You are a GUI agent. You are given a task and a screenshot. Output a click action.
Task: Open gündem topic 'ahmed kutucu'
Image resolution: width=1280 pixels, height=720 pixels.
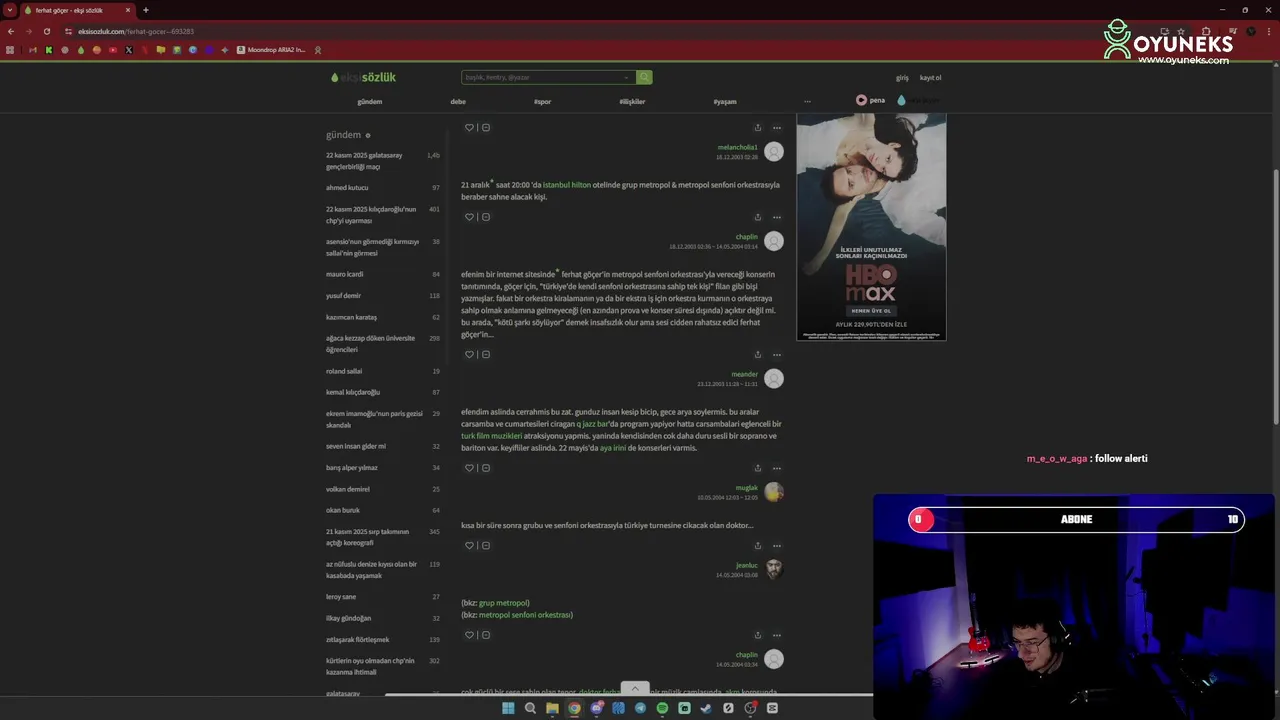click(x=347, y=188)
